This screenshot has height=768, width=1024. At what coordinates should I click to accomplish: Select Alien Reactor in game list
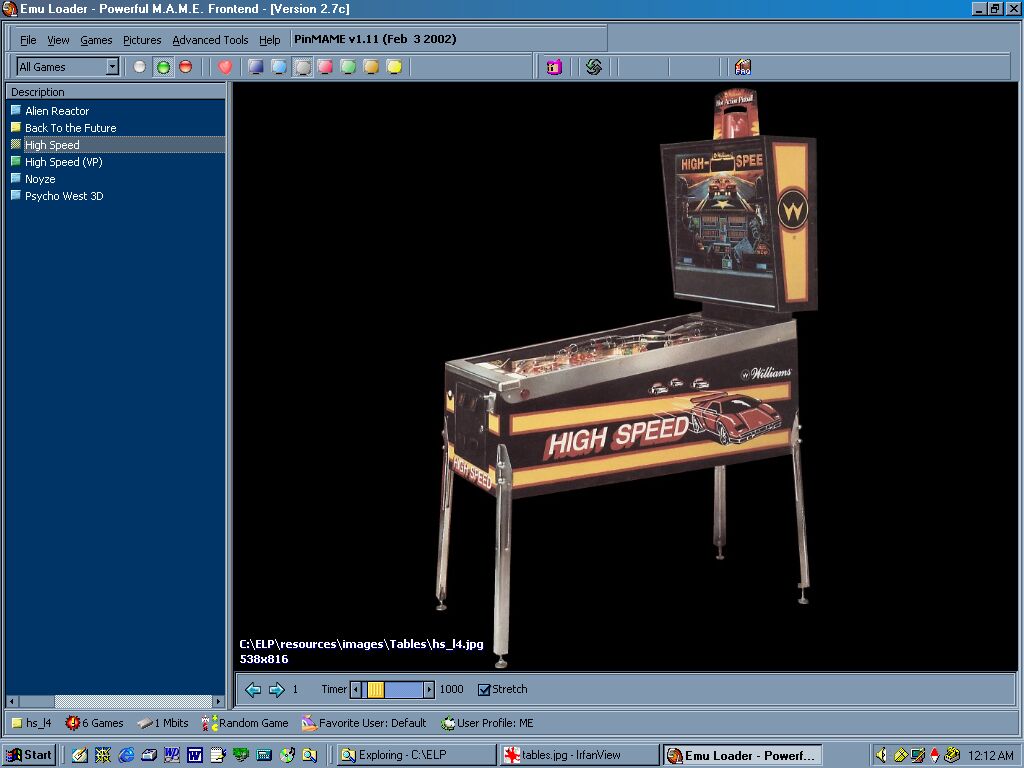57,111
